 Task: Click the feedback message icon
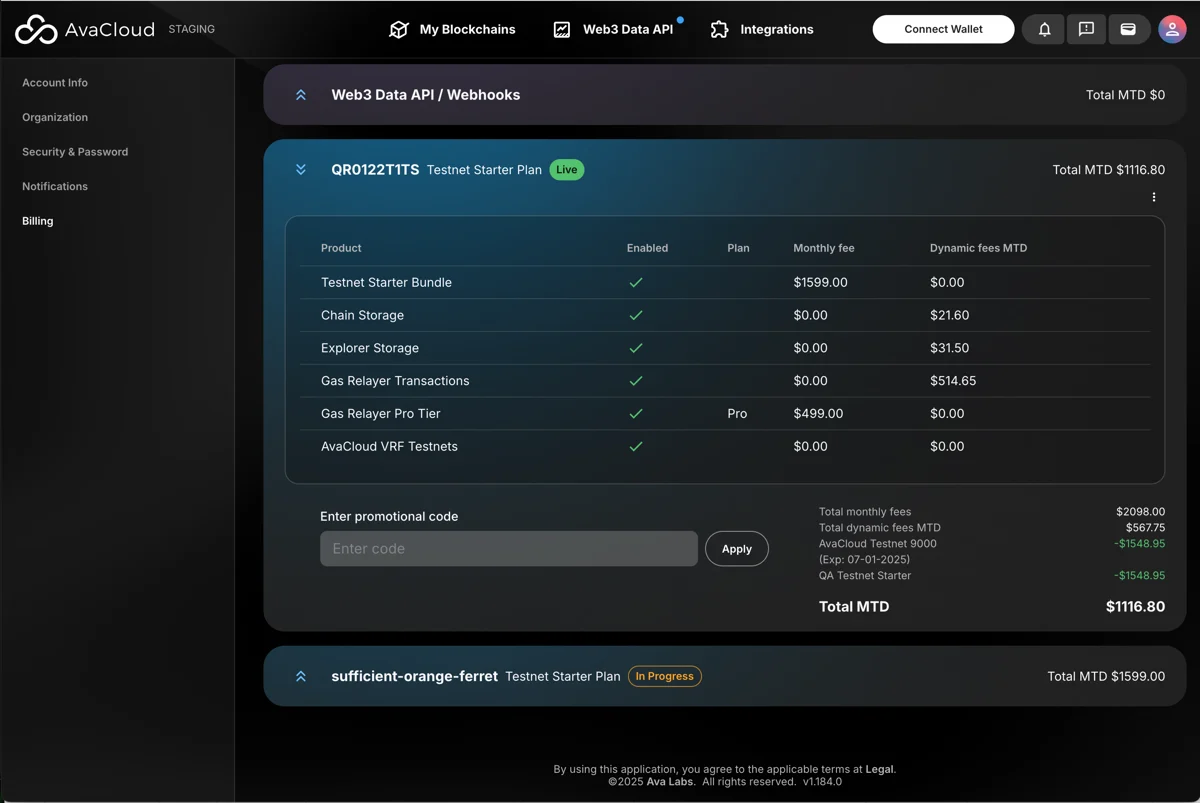pos(1086,29)
